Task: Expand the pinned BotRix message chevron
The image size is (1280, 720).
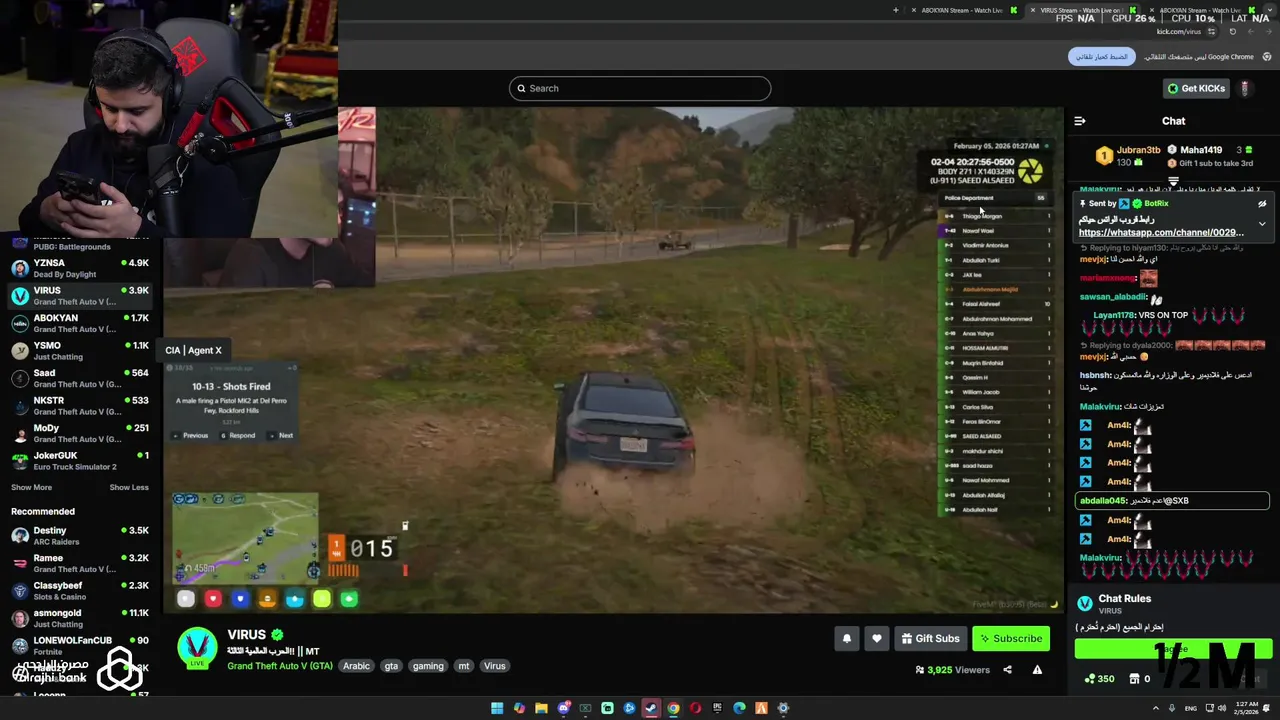Action: (x=1262, y=224)
